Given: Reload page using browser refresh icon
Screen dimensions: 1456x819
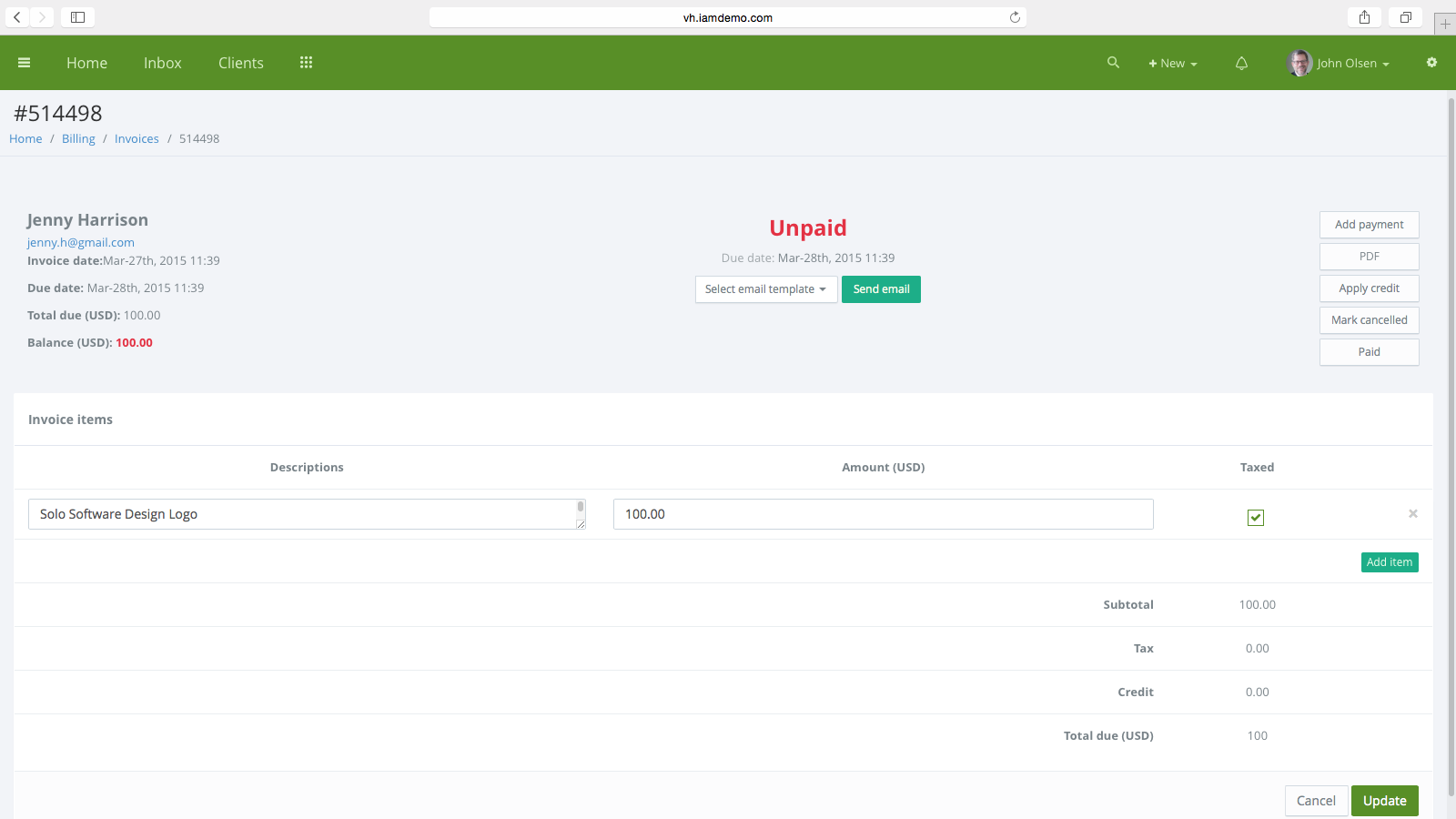Looking at the screenshot, I should click(1015, 17).
